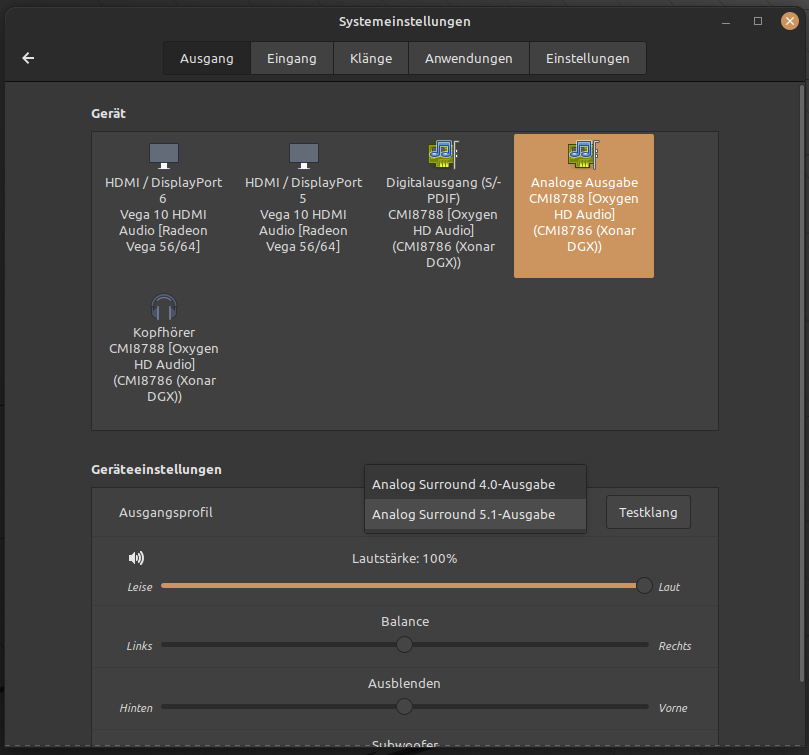This screenshot has width=809, height=755.
Task: Switch to the Anwendungen tab
Action: [469, 58]
